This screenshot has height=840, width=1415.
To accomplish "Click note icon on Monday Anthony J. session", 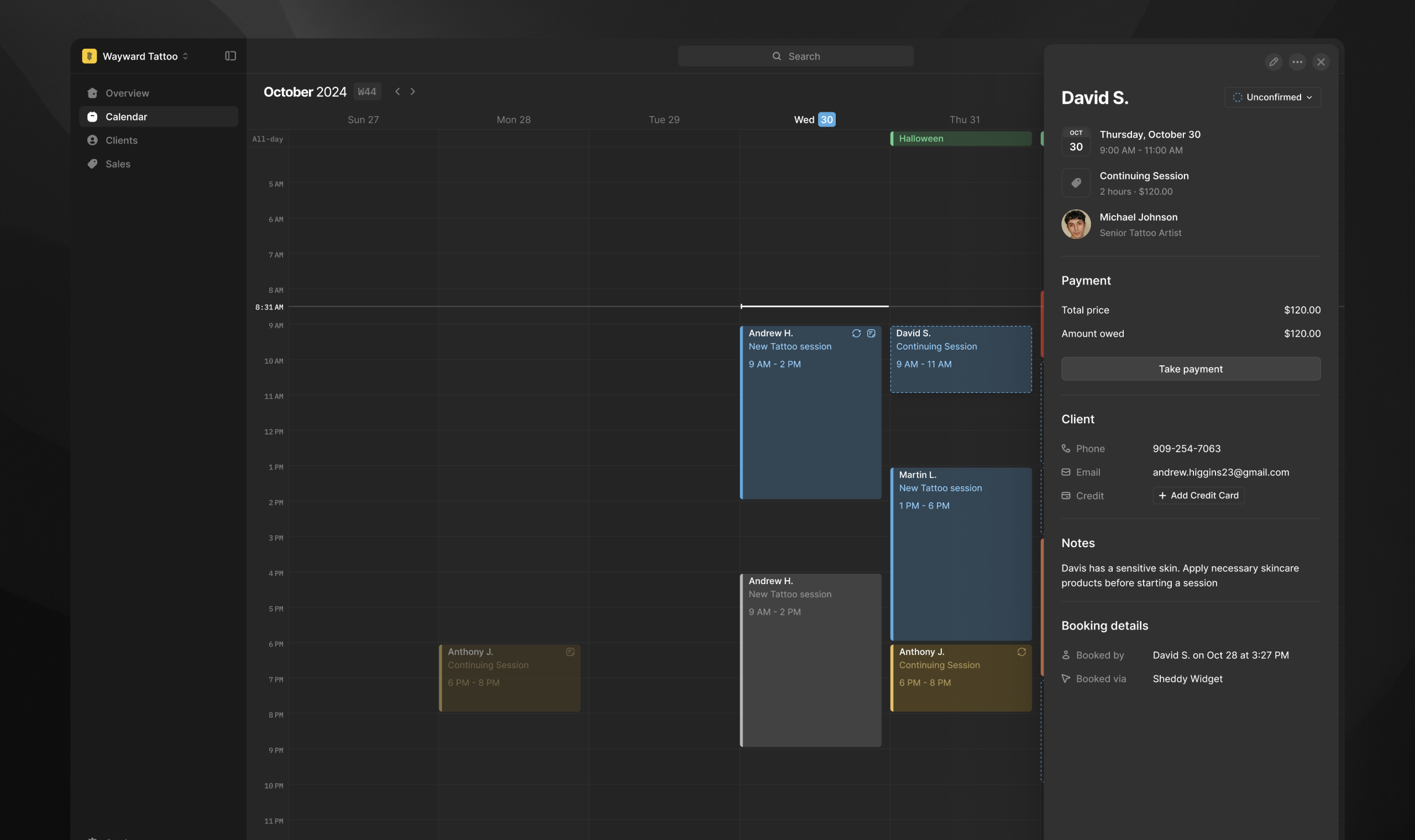I will click(570, 652).
